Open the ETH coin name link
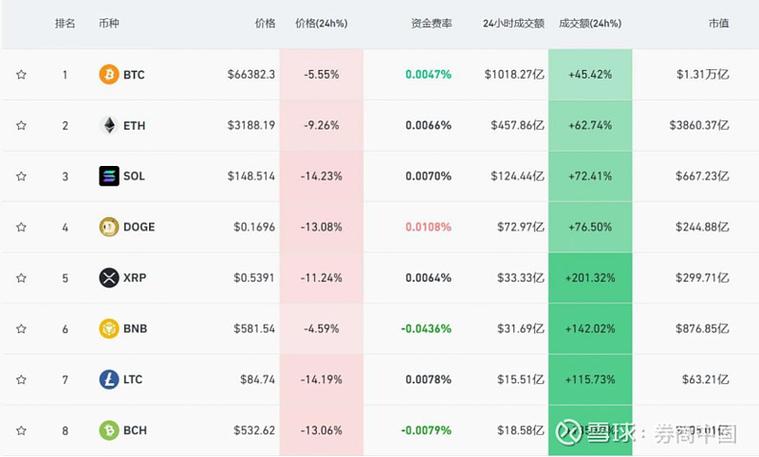This screenshot has height=457, width=759. [x=134, y=126]
